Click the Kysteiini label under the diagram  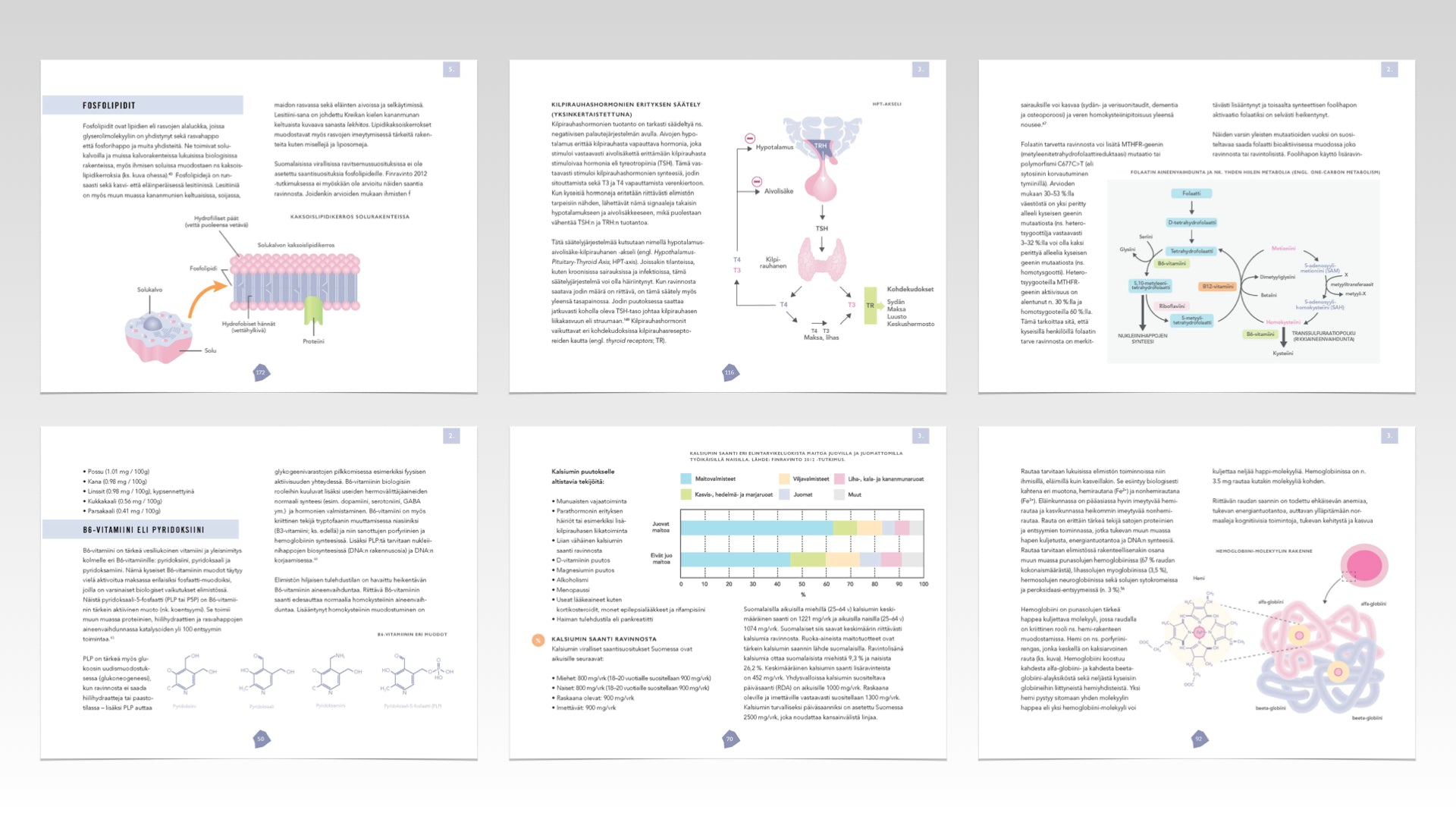1283,353
